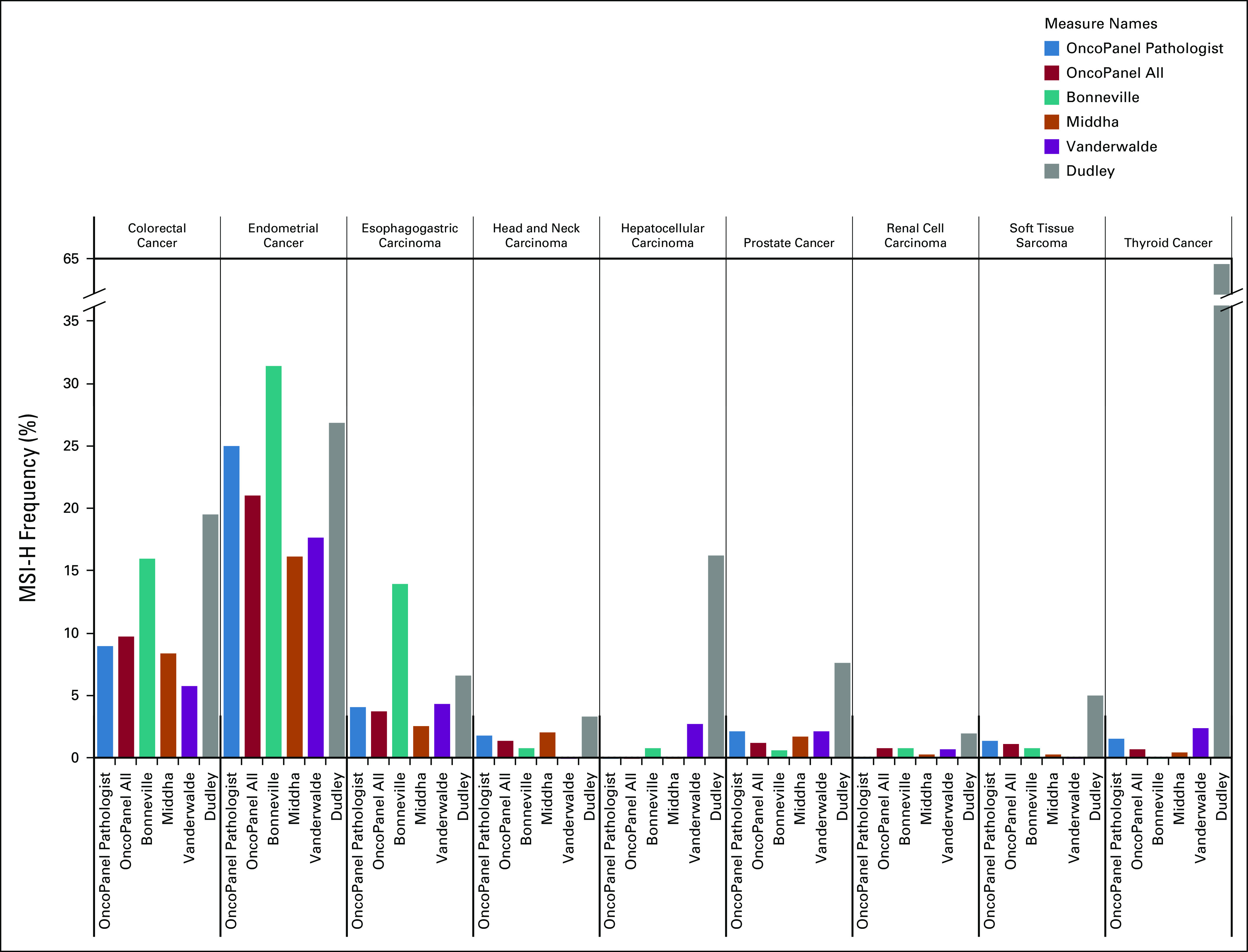1248x952 pixels.
Task: Click the 'OncoPanel All' legend label
Action: 1115,72
